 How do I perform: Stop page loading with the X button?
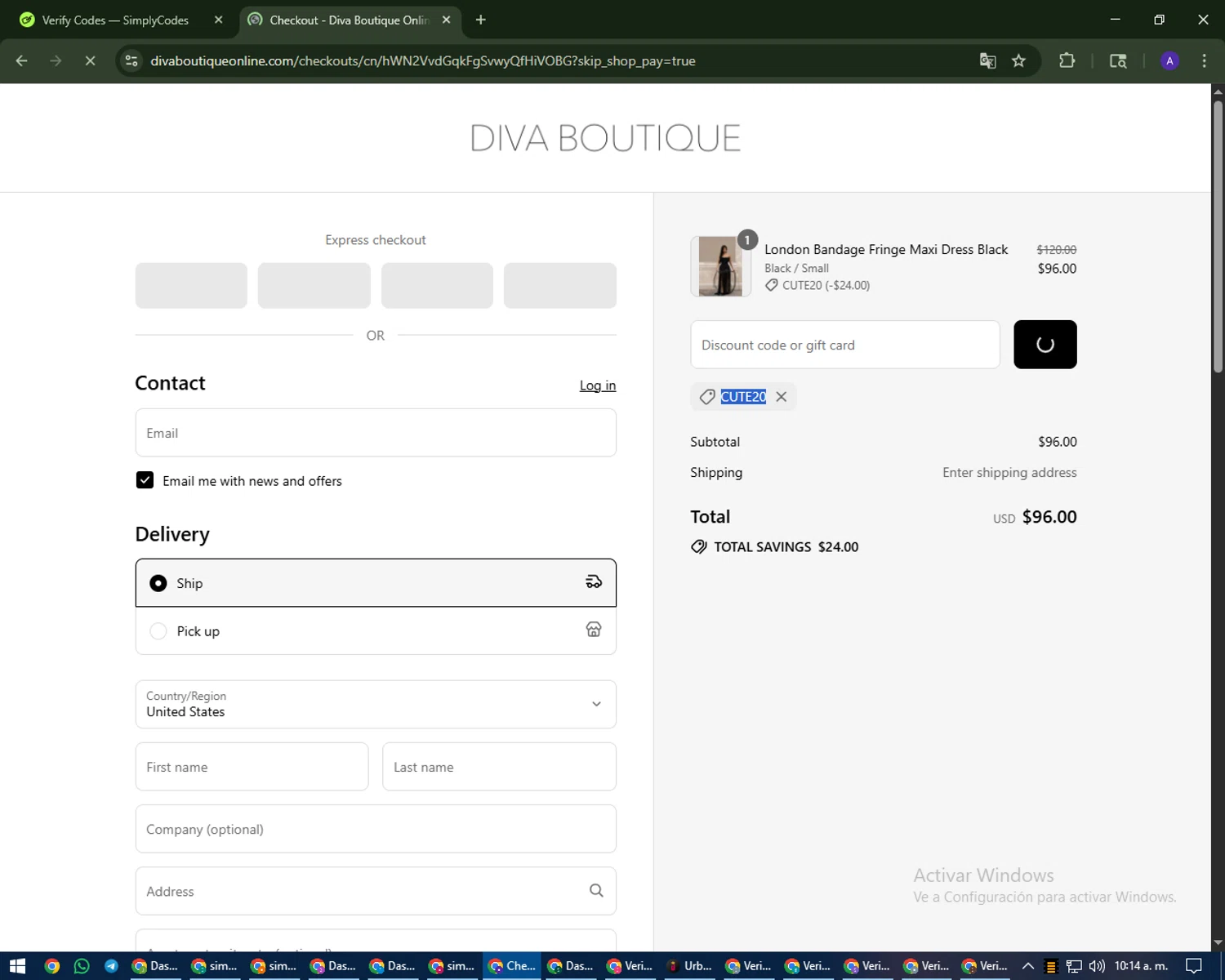pyautogui.click(x=90, y=61)
